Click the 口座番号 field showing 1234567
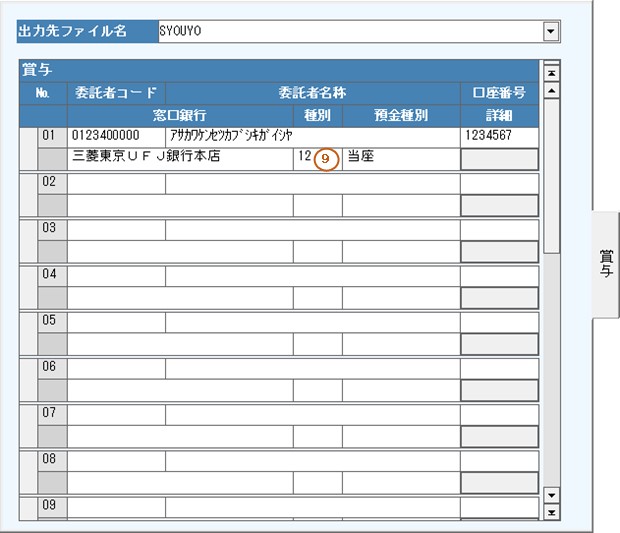The image size is (620, 533). 499,136
